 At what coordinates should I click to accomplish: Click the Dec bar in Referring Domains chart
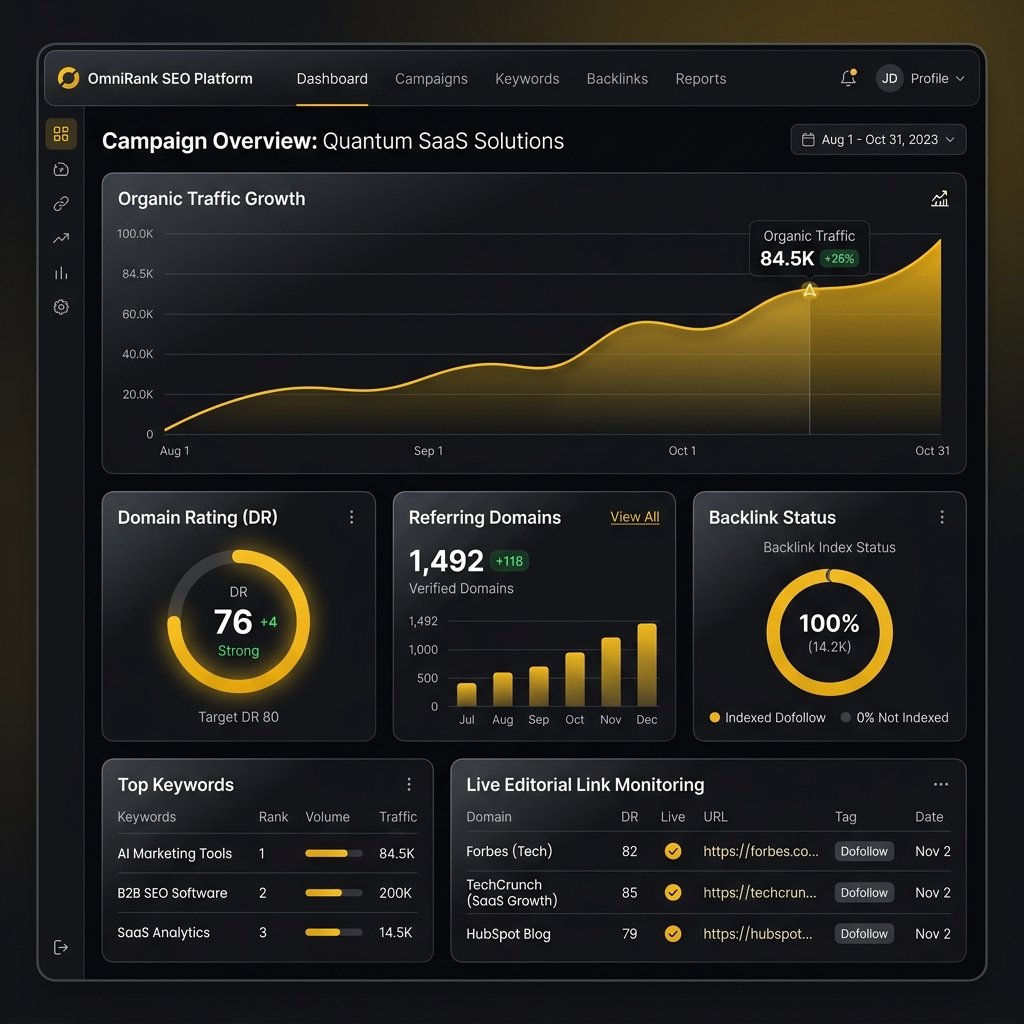click(647, 665)
